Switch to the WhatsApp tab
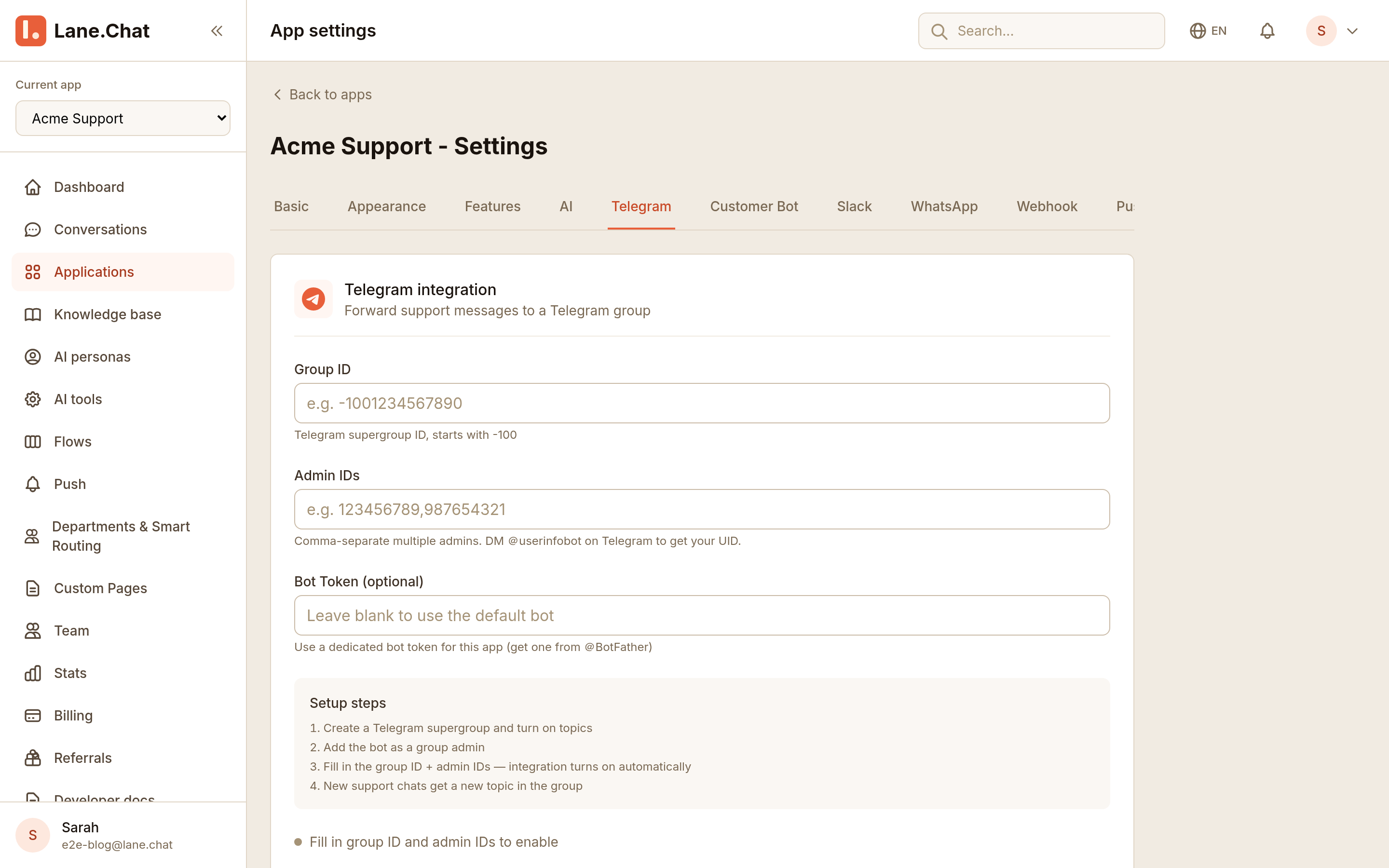The height and width of the screenshot is (868, 1389). point(944,207)
